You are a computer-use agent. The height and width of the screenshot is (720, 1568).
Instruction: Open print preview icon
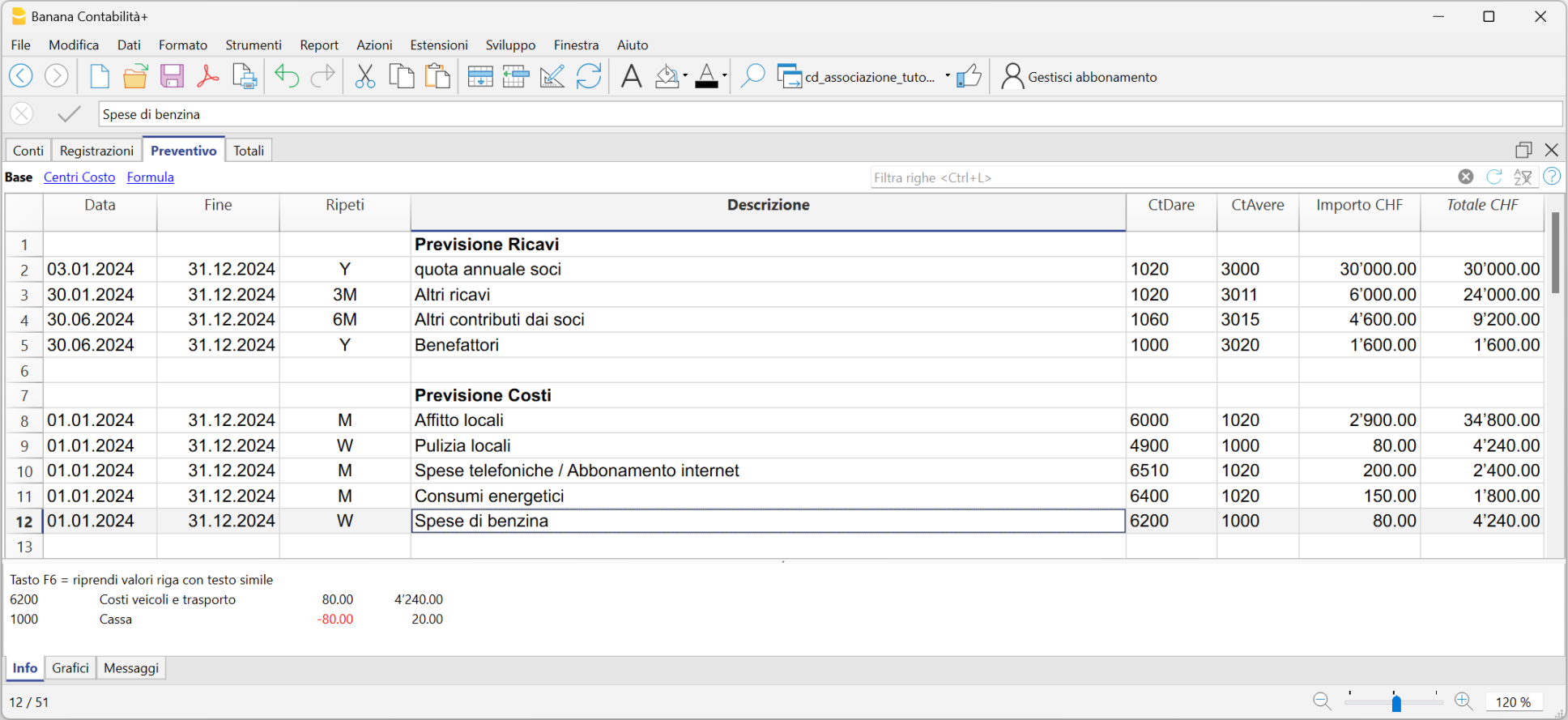[x=245, y=76]
